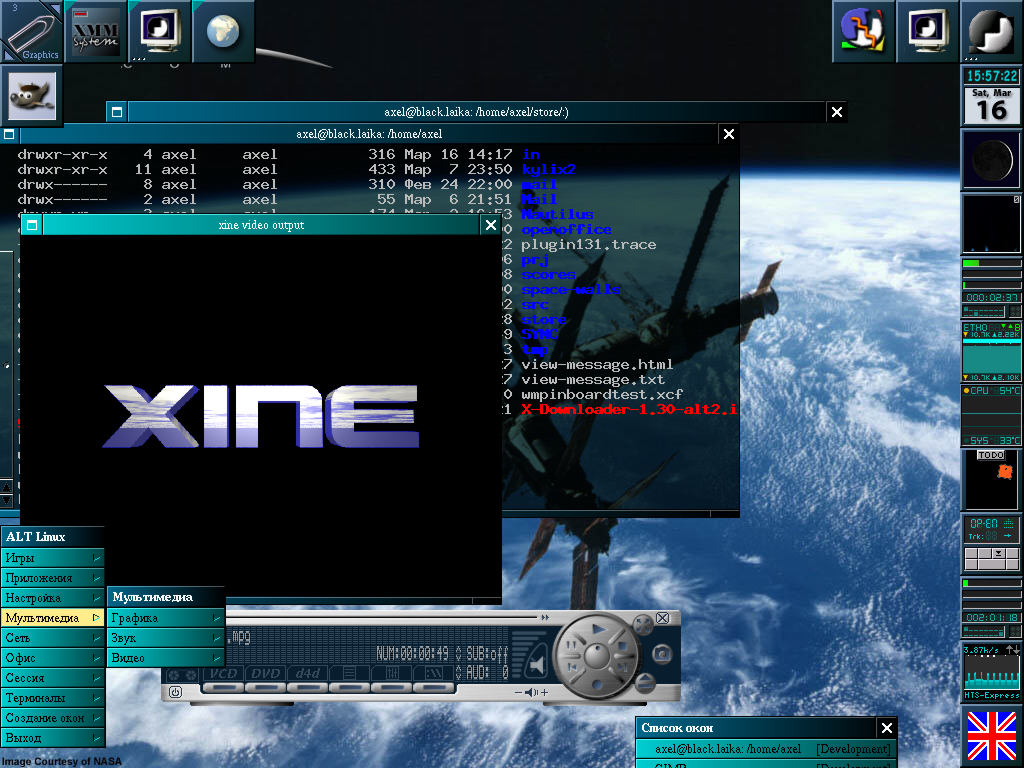The image size is (1024, 768).
Task: Click the xine power/exit icon
Action: pos(175,691)
